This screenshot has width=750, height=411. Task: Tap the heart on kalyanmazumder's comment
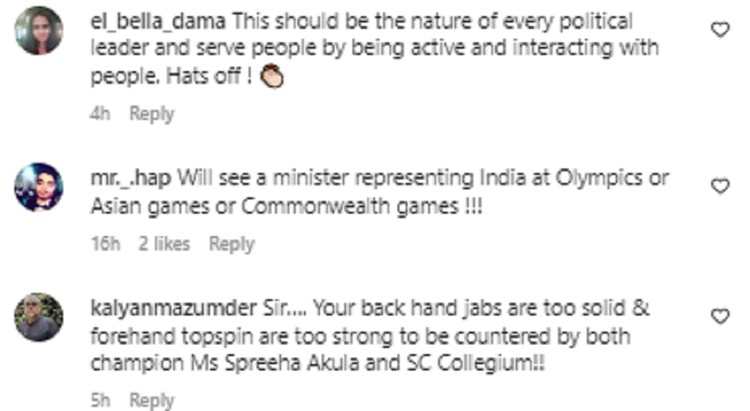[720, 316]
